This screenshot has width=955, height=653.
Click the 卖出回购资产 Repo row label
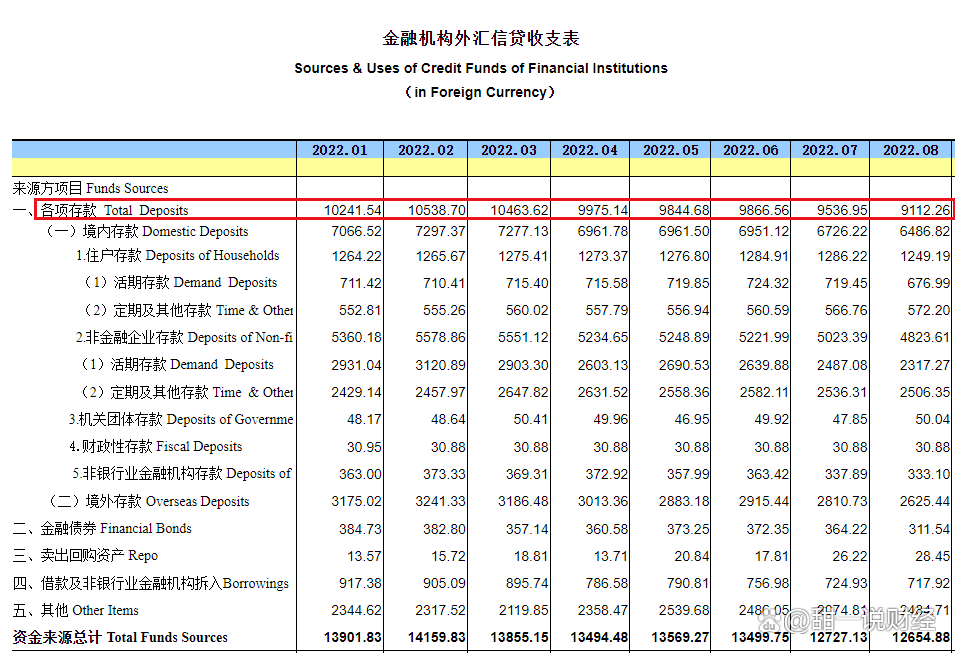coord(85,556)
